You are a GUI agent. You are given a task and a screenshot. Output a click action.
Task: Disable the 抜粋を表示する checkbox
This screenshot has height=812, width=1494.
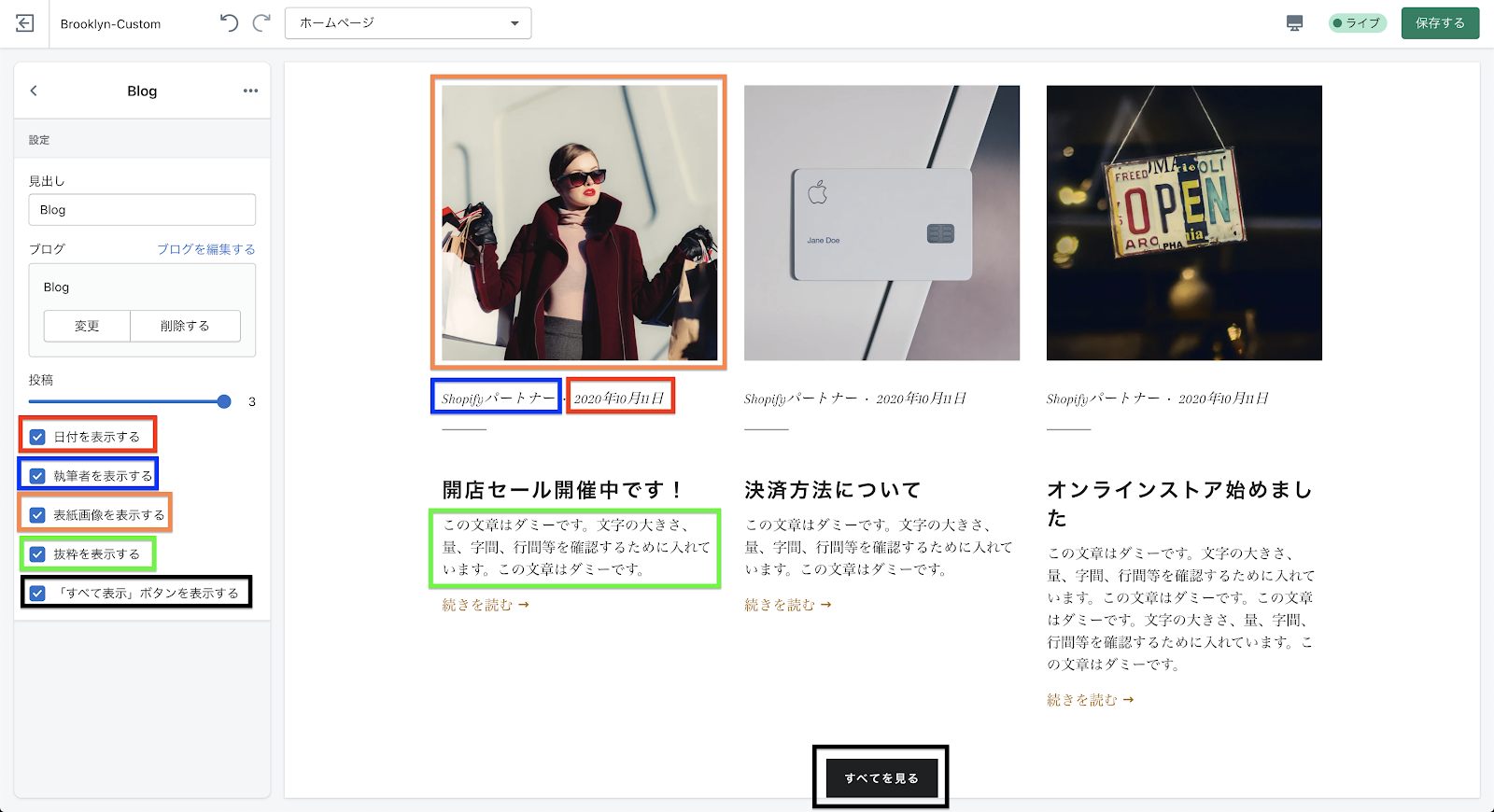pyautogui.click(x=37, y=554)
